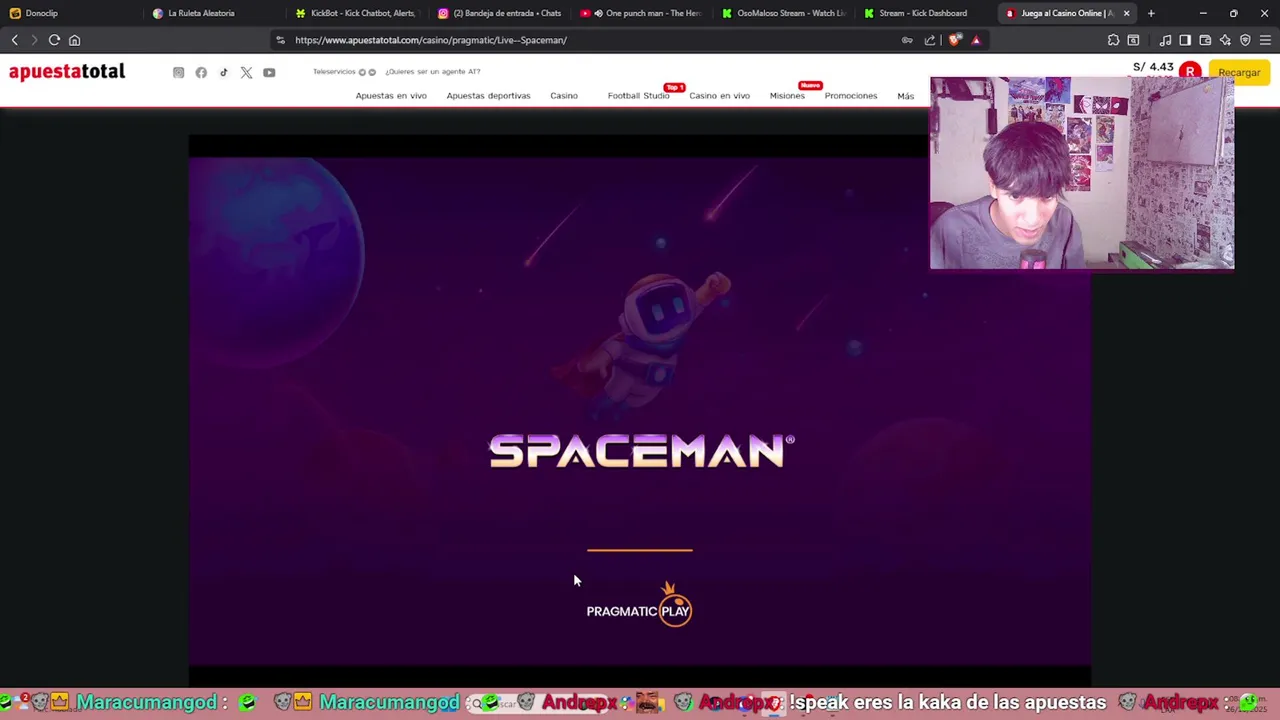Open Leo AI sparkle icon
Viewport: 1280px width, 720px height.
point(1225,40)
